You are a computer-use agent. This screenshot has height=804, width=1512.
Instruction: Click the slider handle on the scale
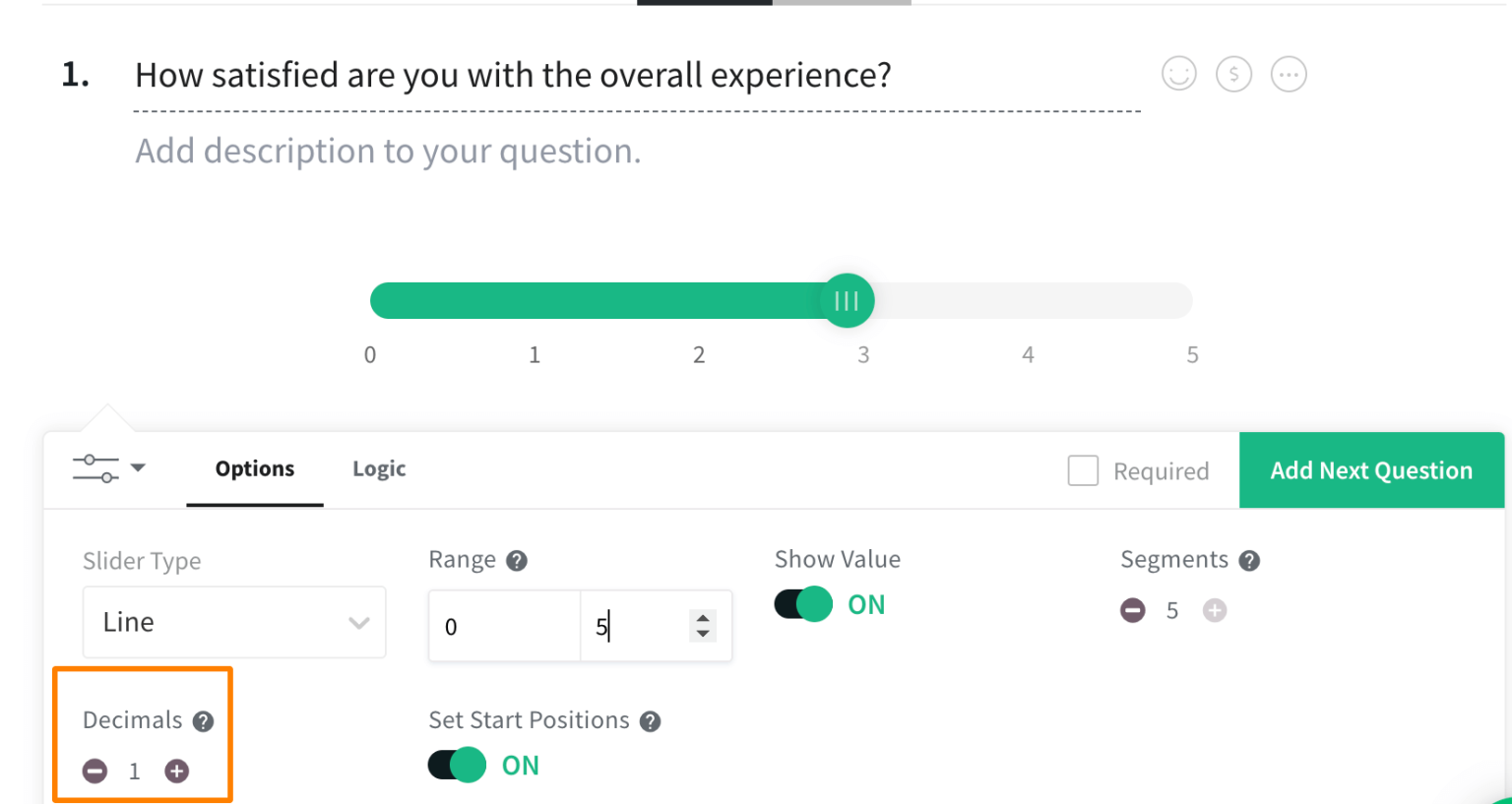click(847, 300)
